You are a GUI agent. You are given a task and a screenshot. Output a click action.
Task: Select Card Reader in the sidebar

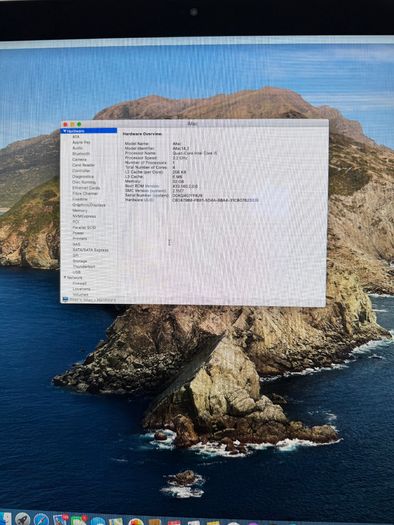[83, 165]
